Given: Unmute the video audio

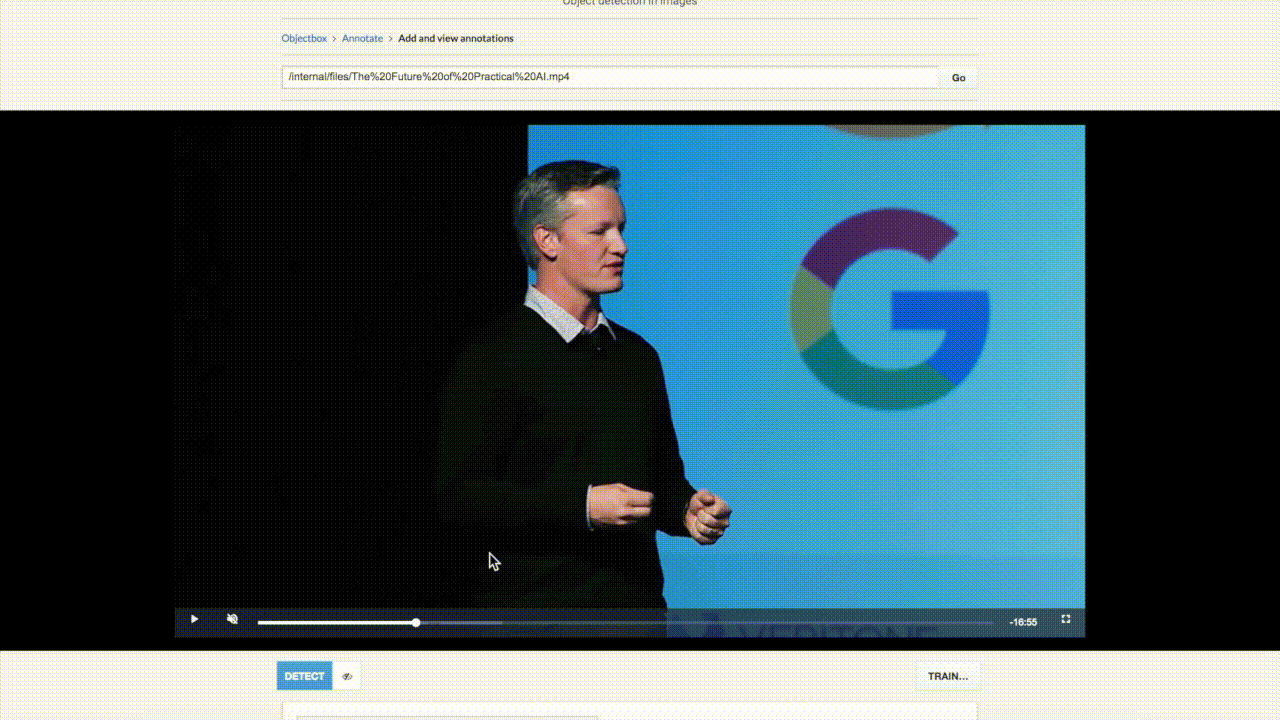Looking at the screenshot, I should point(232,620).
